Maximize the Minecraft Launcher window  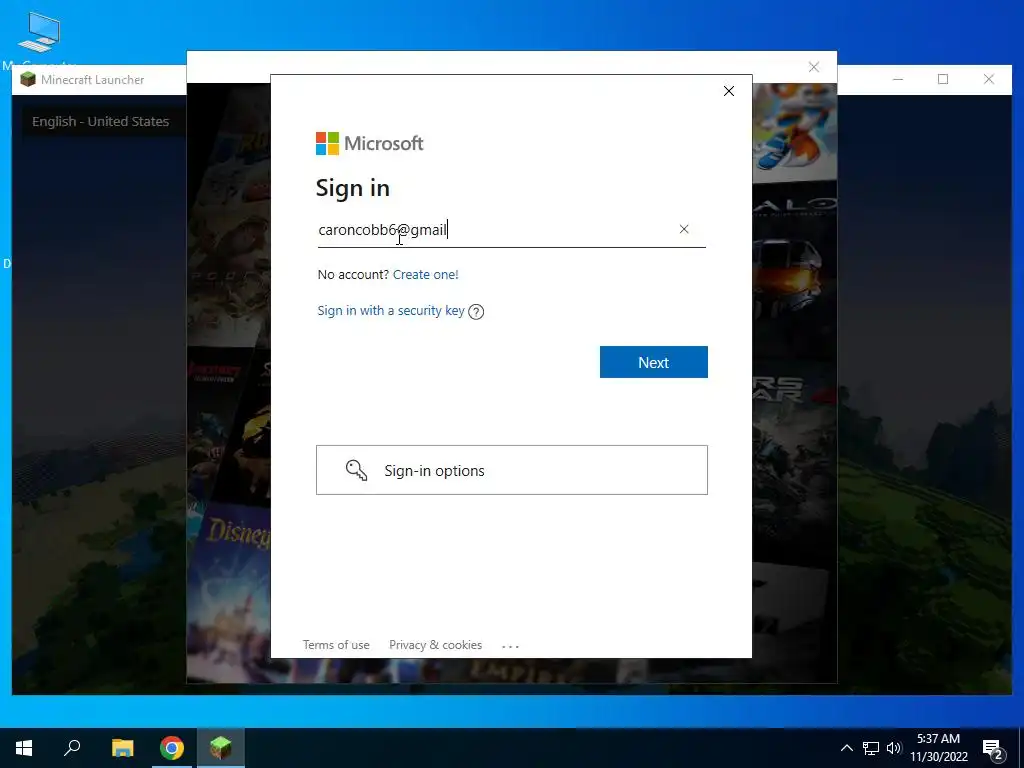(x=943, y=79)
